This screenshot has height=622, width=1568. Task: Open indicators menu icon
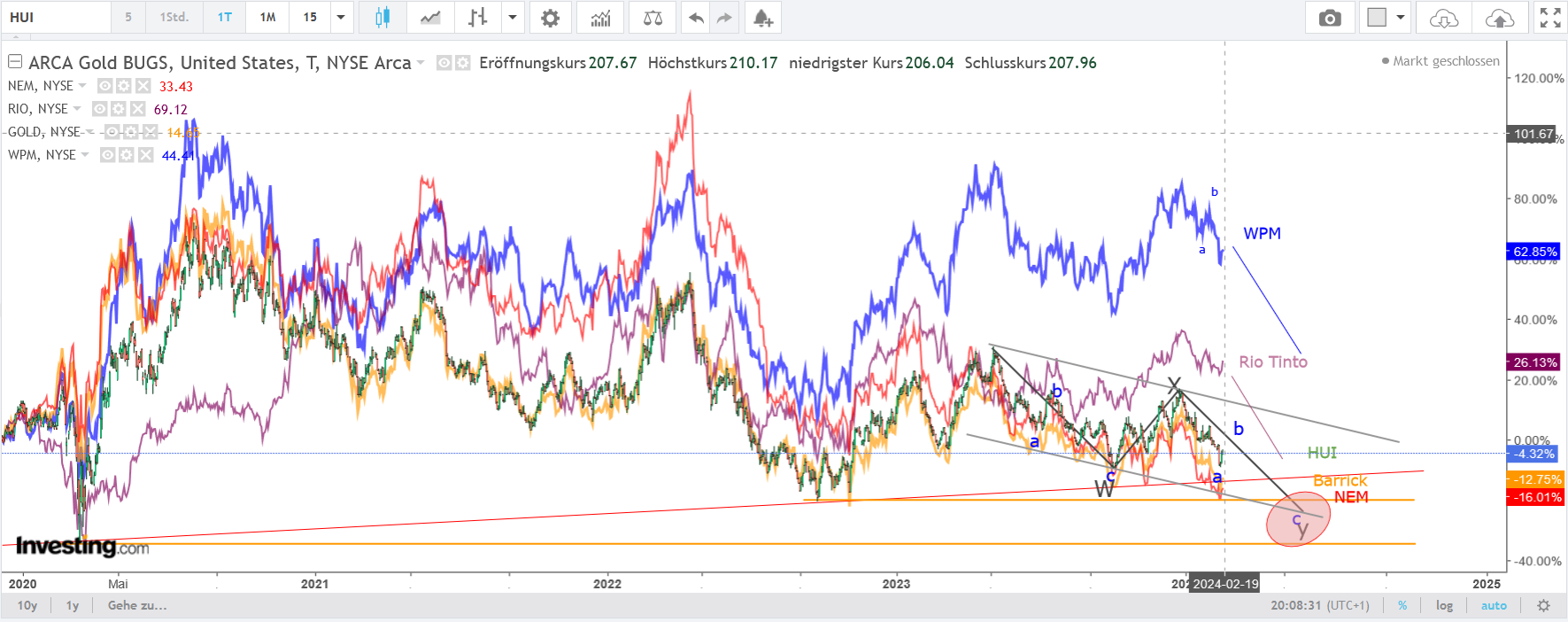click(x=600, y=18)
